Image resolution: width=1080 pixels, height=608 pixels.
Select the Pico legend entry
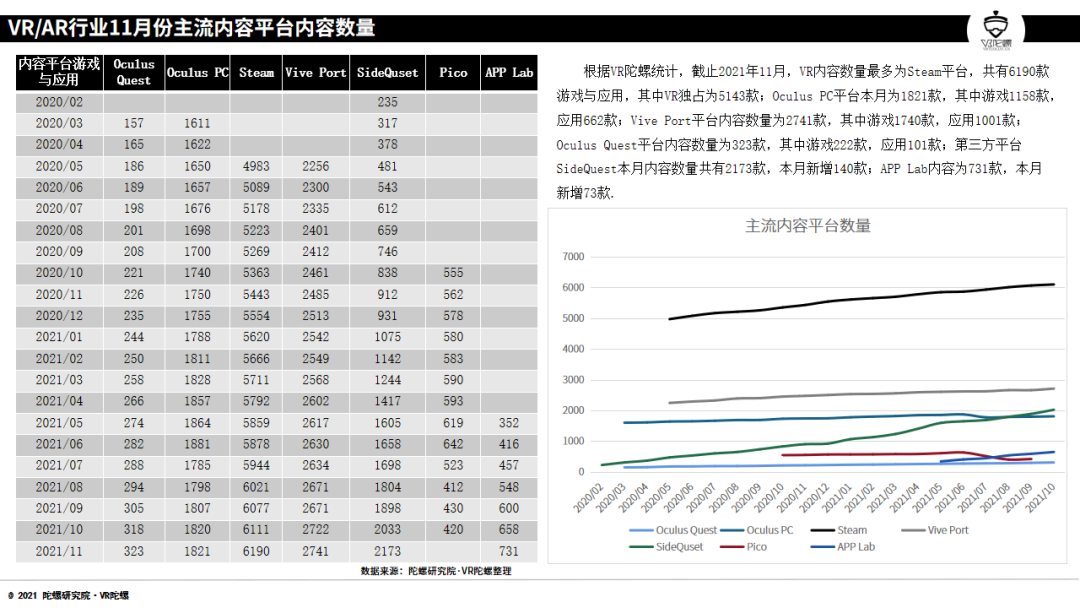[x=743, y=547]
